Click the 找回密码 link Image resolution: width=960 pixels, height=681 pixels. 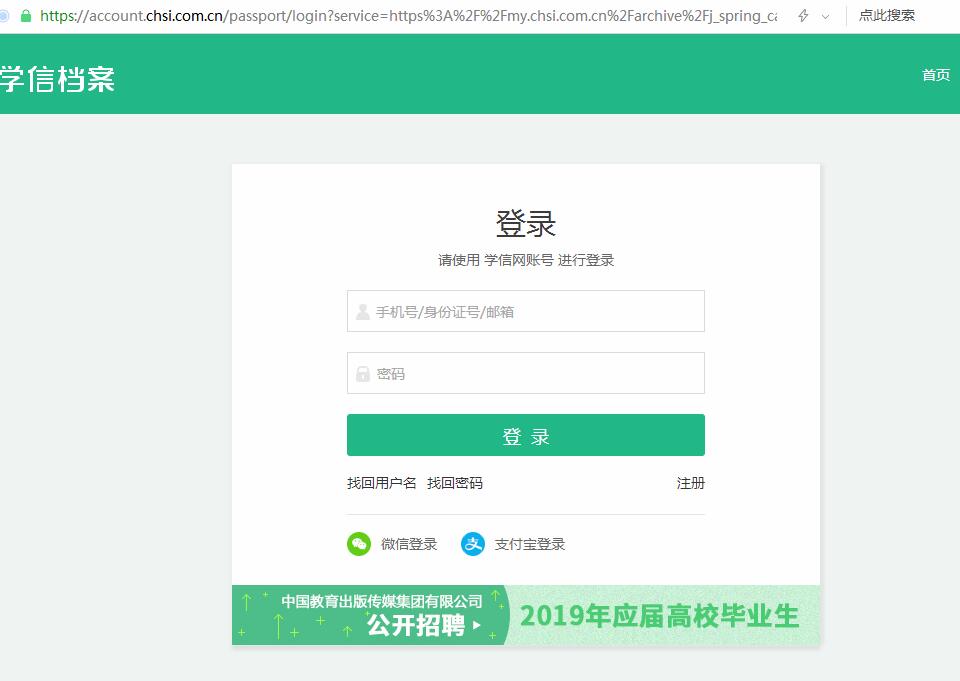tap(455, 483)
